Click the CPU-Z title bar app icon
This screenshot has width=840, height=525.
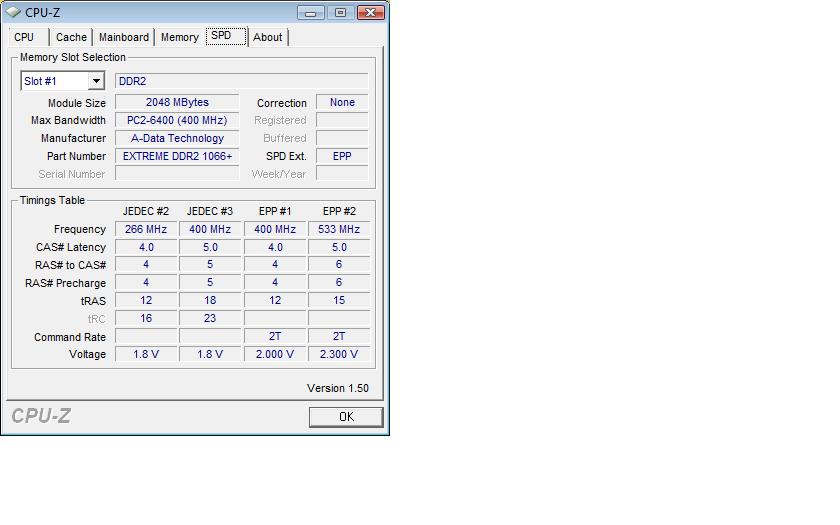(x=13, y=12)
